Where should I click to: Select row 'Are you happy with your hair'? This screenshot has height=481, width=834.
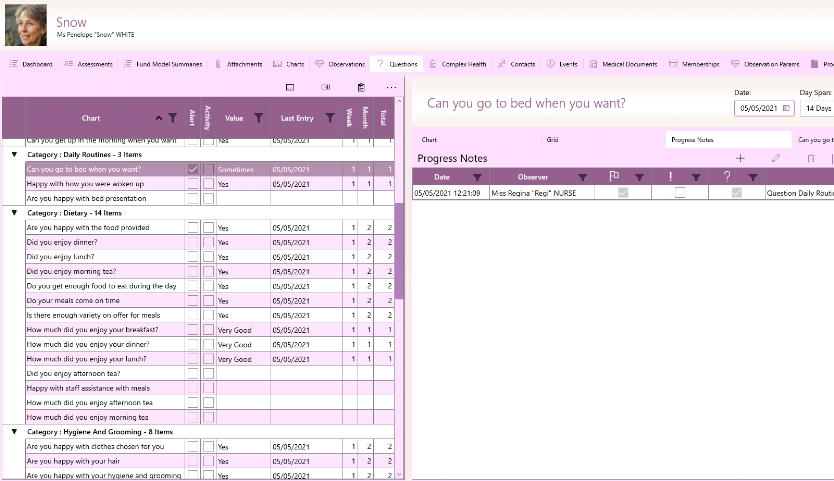(210, 461)
